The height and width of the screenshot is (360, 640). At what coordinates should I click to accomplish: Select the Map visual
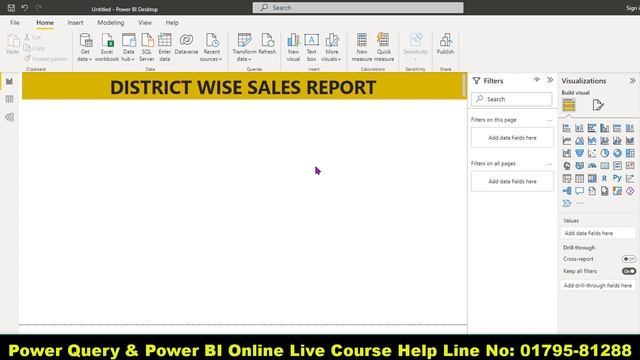coord(567,166)
